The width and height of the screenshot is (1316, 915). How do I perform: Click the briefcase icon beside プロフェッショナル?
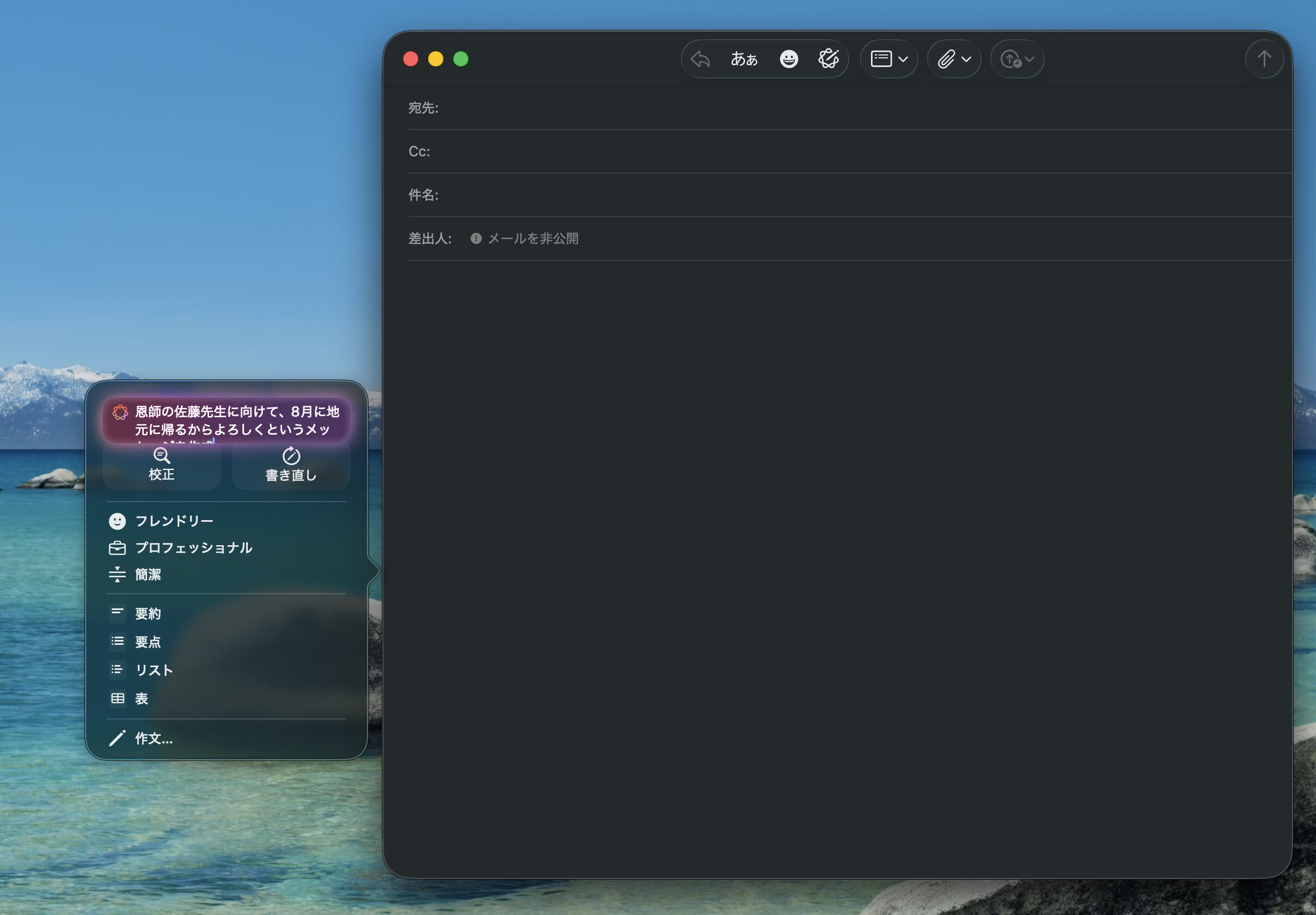[117, 548]
